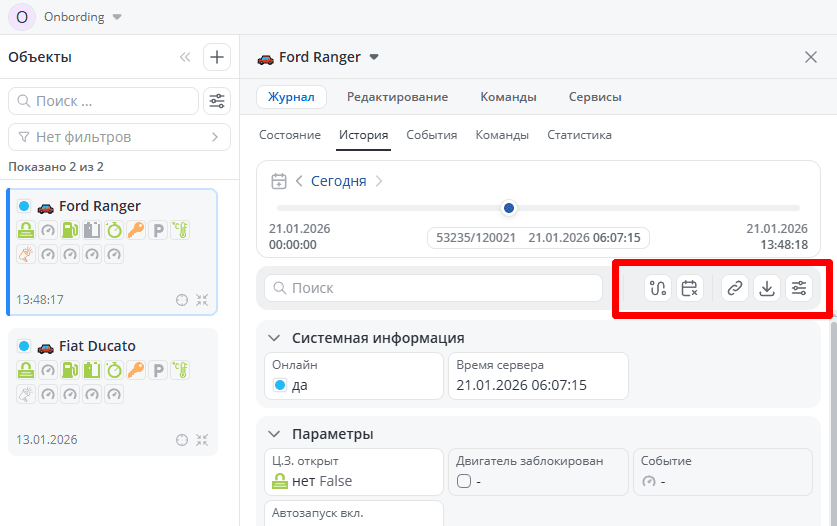Click locate target icon on Ford Ranger card
Image resolution: width=837 pixels, height=526 pixels.
[x=182, y=299]
